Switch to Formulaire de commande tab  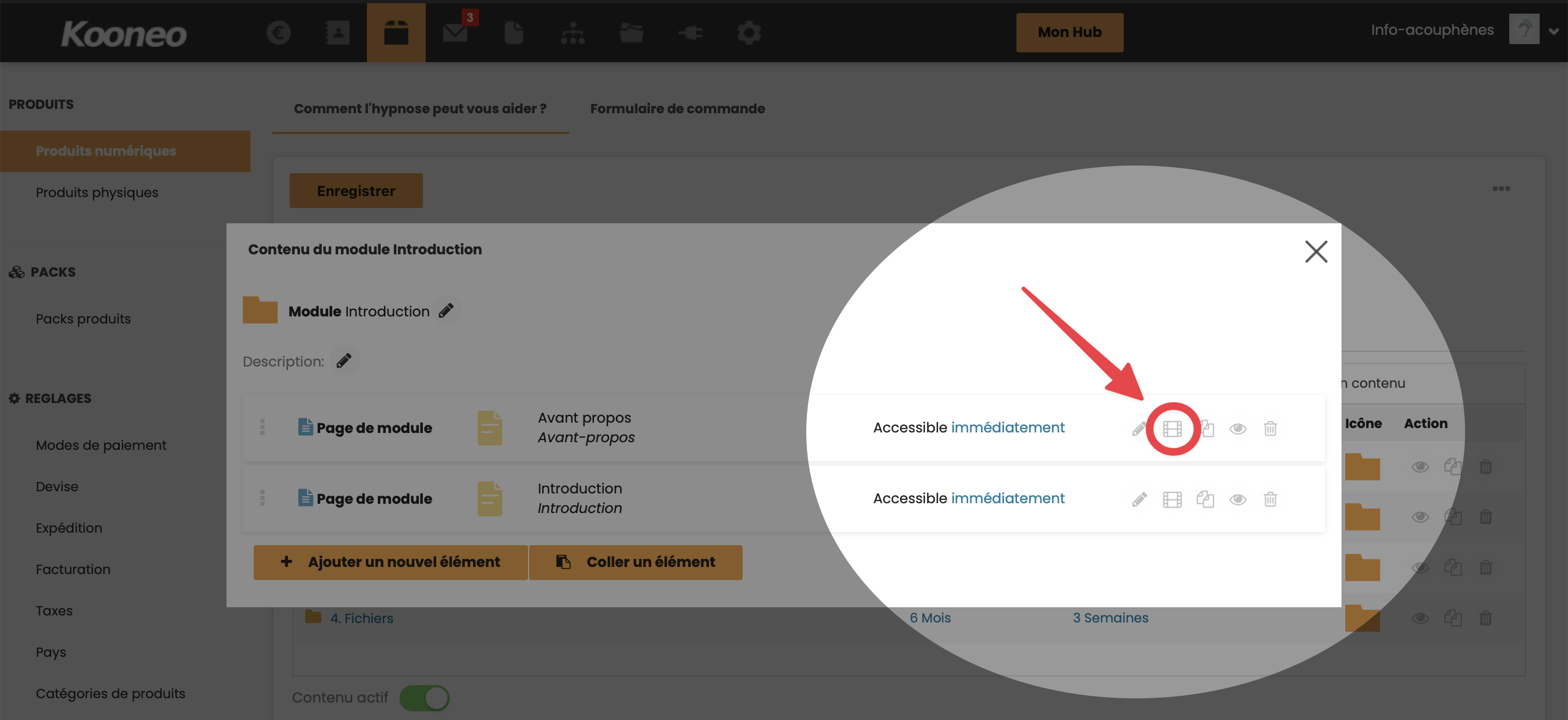677,108
